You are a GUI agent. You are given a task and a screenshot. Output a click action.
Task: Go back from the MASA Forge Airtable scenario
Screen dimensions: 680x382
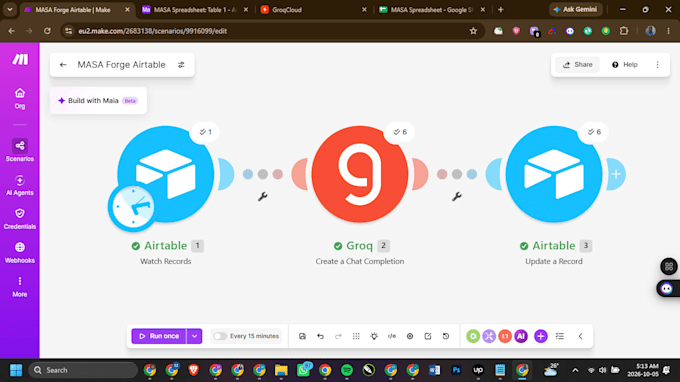63,65
